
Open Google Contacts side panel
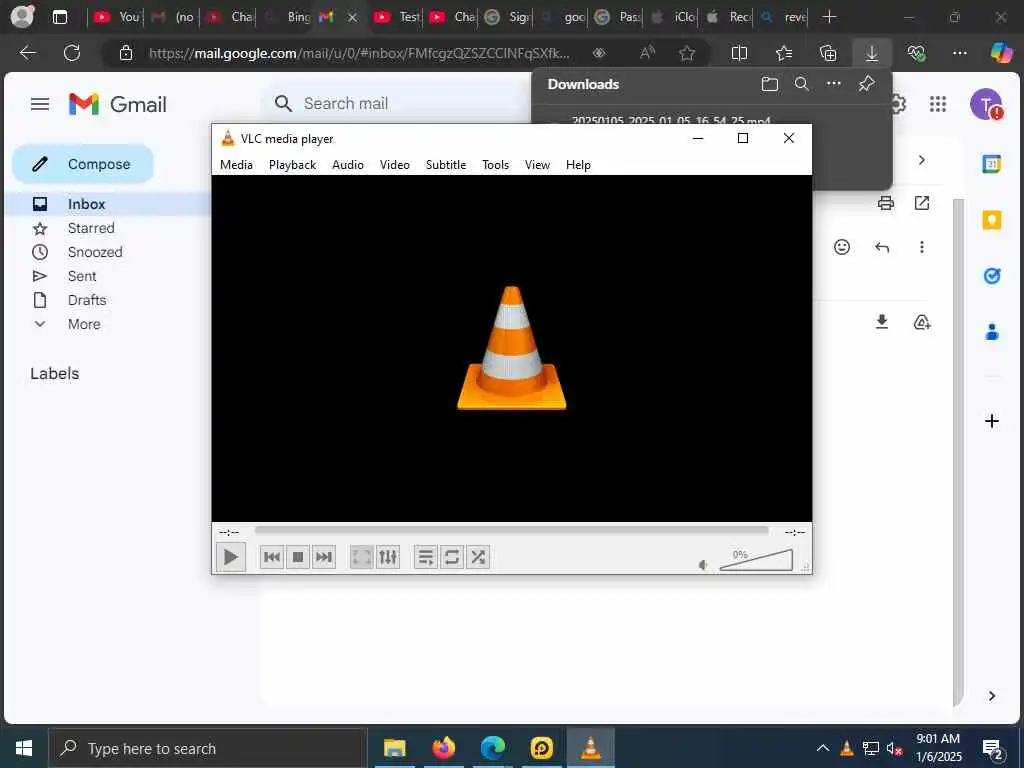[x=992, y=332]
